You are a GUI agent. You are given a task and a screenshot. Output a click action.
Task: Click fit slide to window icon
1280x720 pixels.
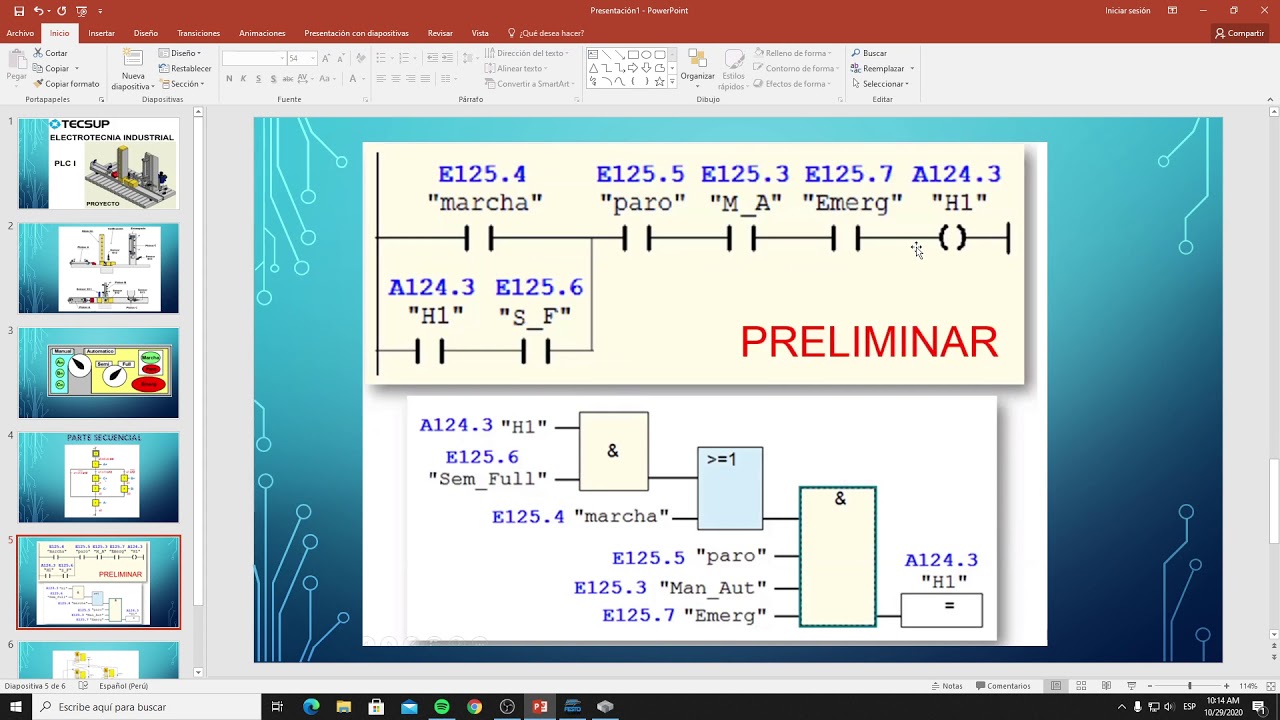(x=1269, y=686)
